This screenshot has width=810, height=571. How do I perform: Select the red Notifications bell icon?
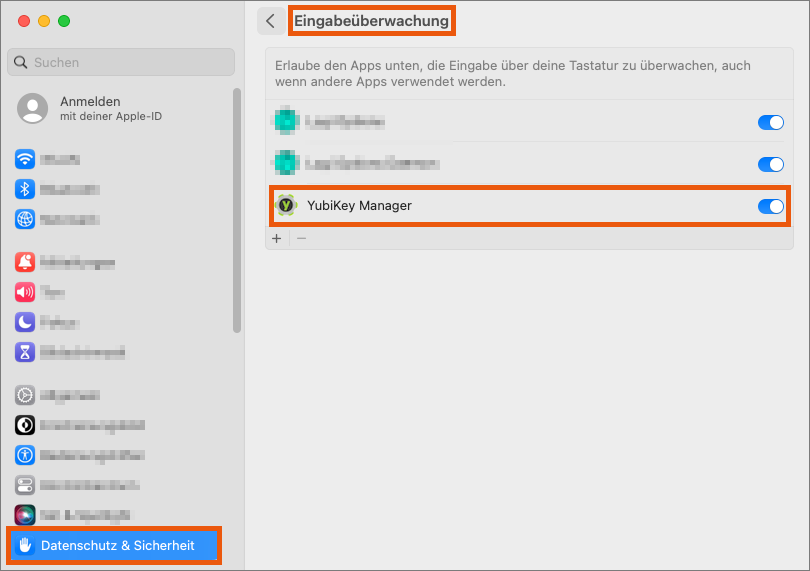coord(25,262)
